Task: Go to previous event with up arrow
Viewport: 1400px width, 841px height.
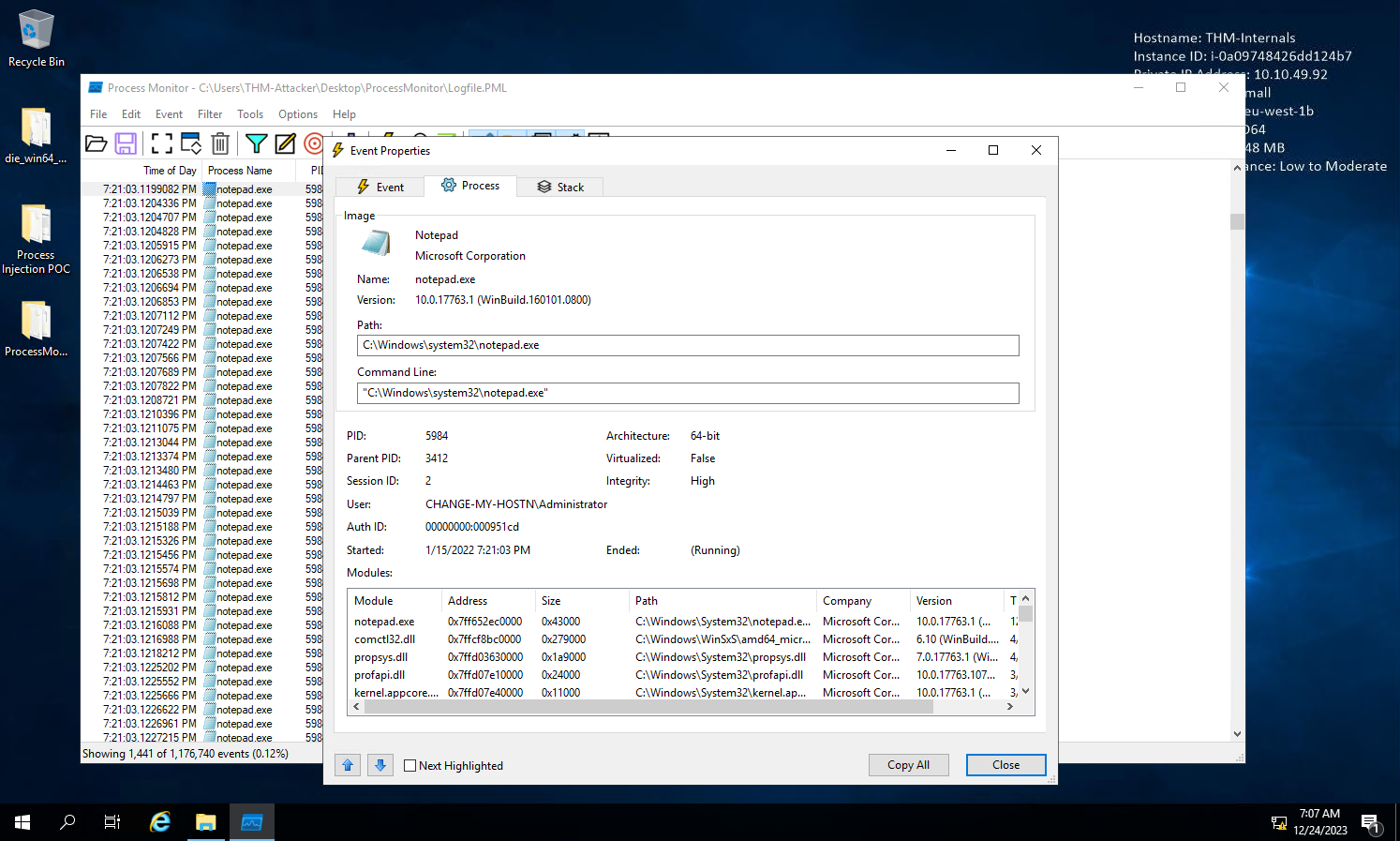Action: tap(348, 765)
